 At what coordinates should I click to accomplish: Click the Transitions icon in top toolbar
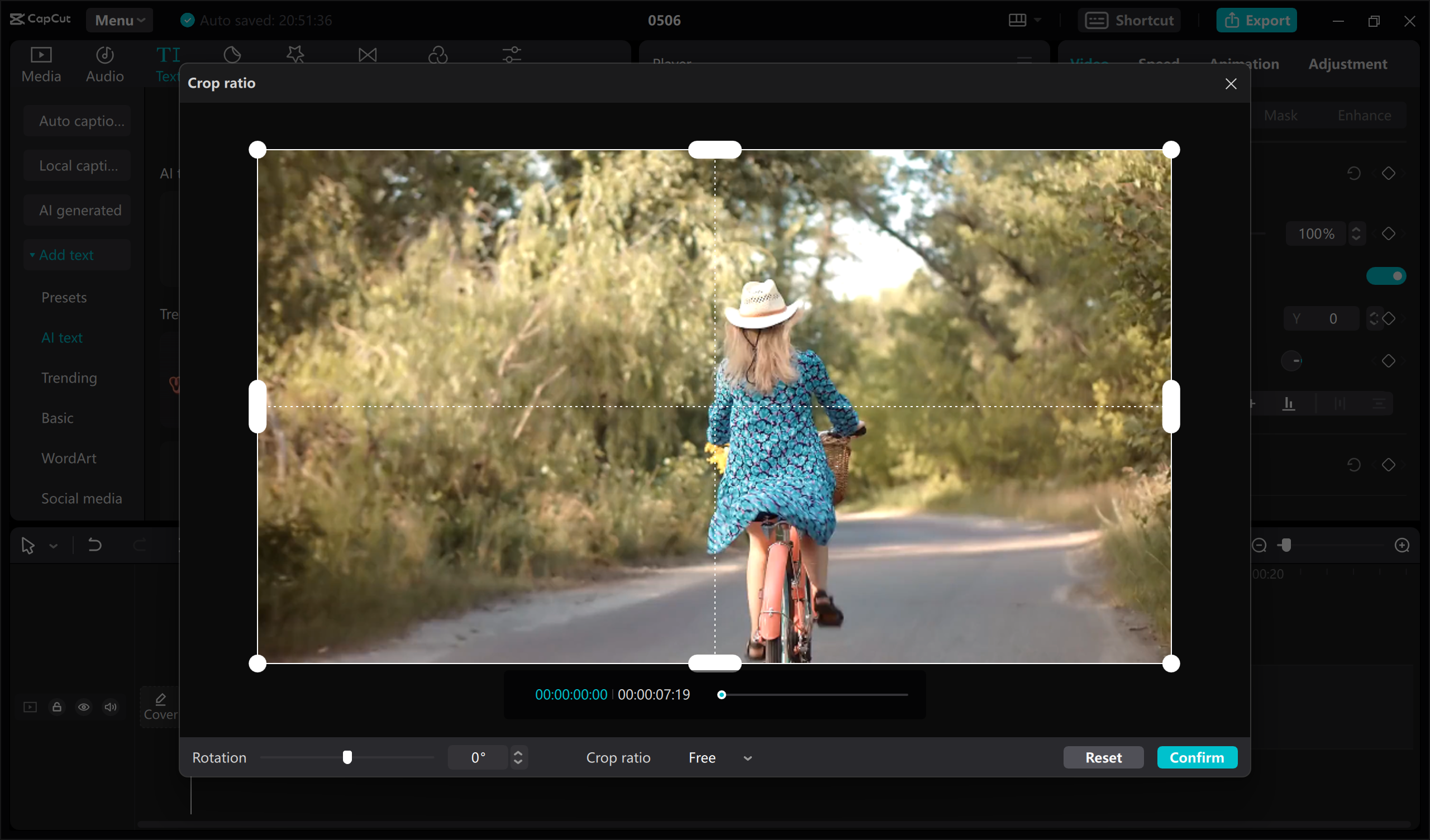point(367,55)
